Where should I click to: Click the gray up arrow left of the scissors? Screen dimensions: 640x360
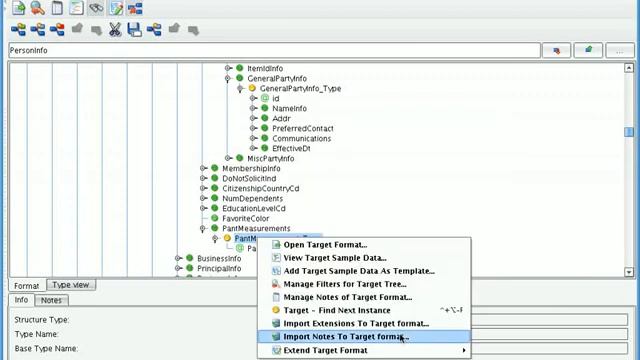(x=77, y=28)
